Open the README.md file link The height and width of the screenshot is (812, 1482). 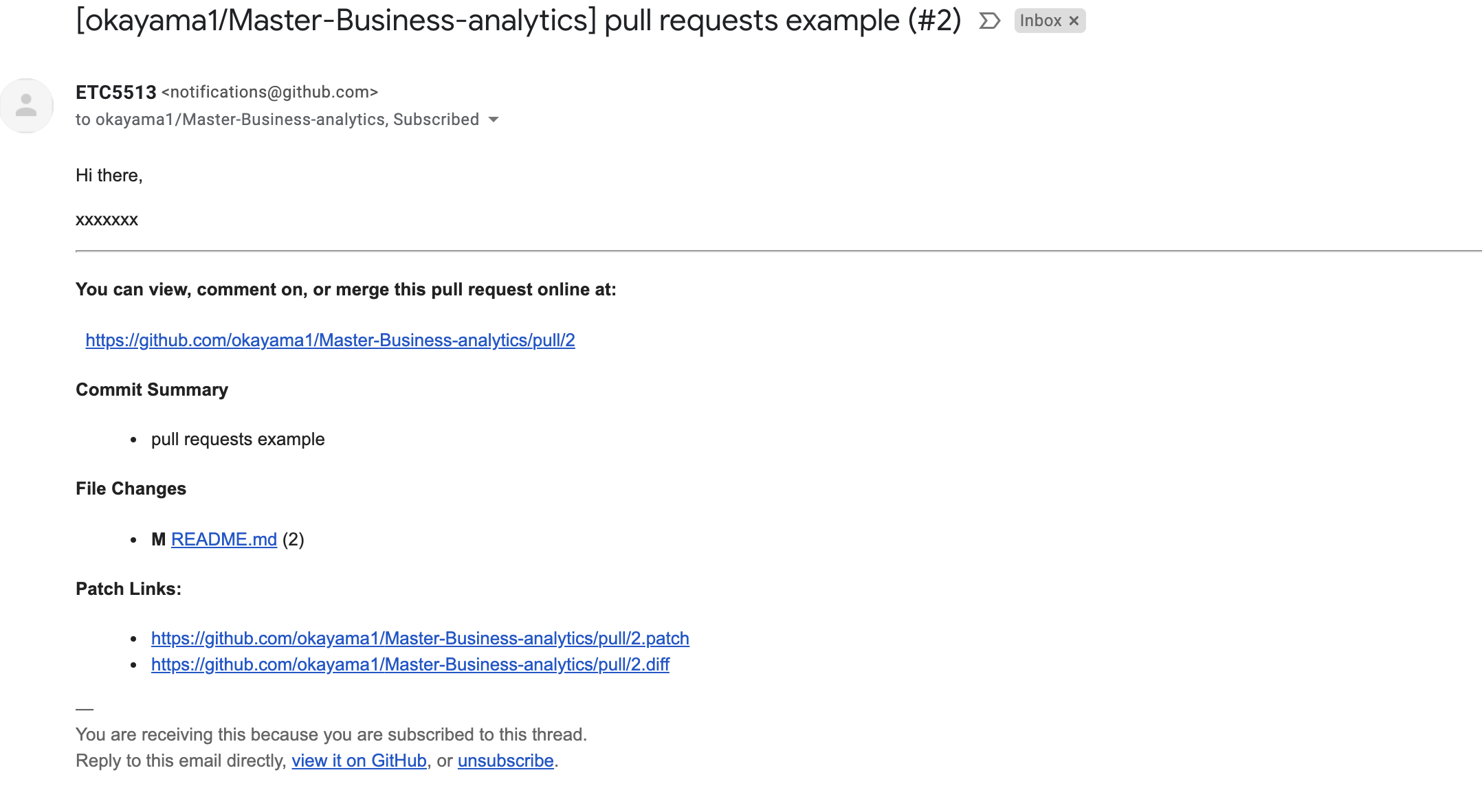(x=223, y=539)
